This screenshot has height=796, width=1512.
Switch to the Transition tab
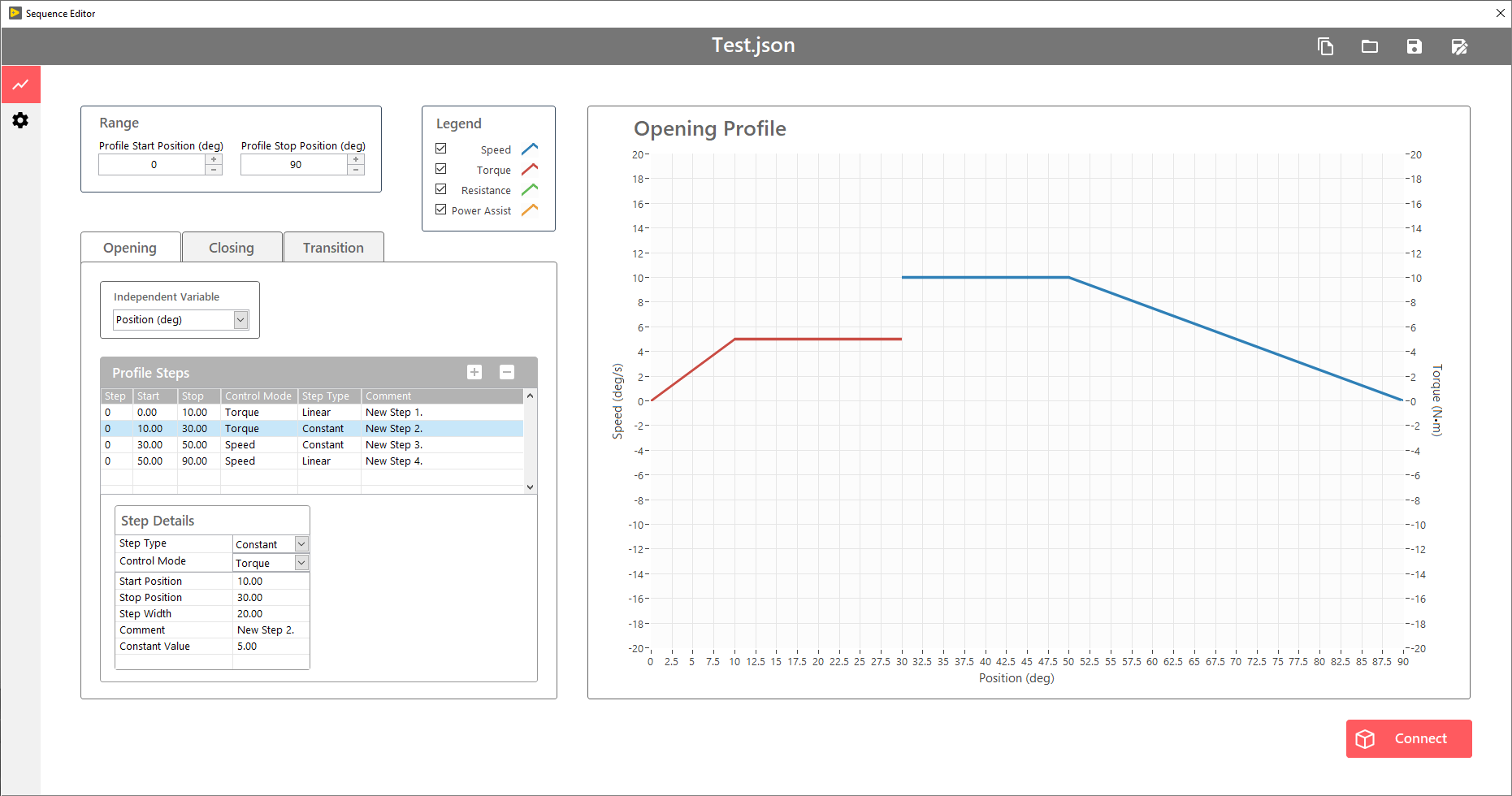pos(333,248)
